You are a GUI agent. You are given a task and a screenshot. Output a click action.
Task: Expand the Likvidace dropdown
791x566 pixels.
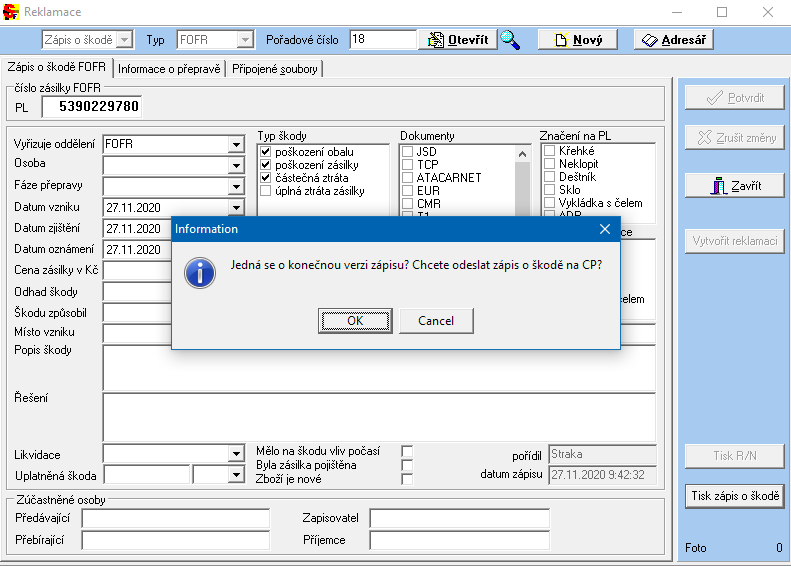(236, 455)
